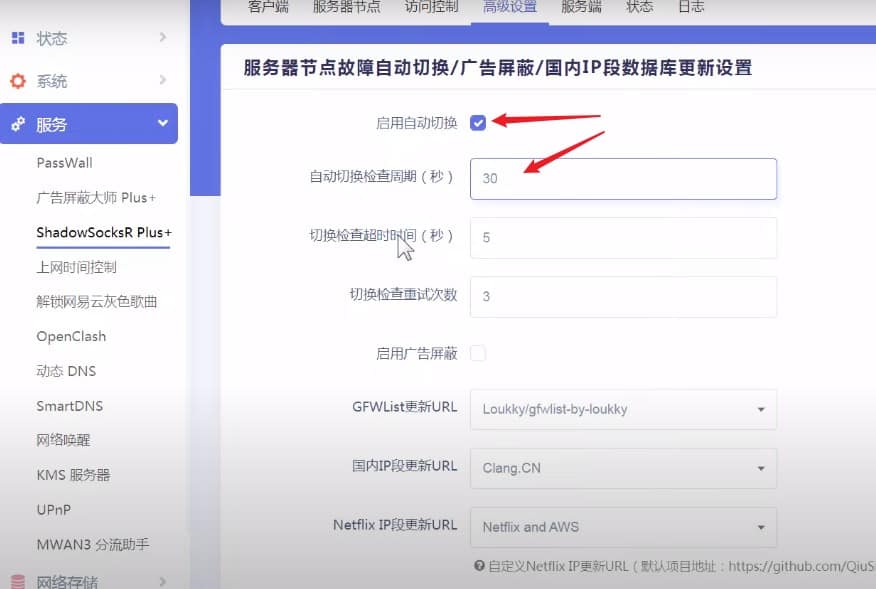
Task: Click the 切换检查重试次数 input field
Action: [623, 296]
